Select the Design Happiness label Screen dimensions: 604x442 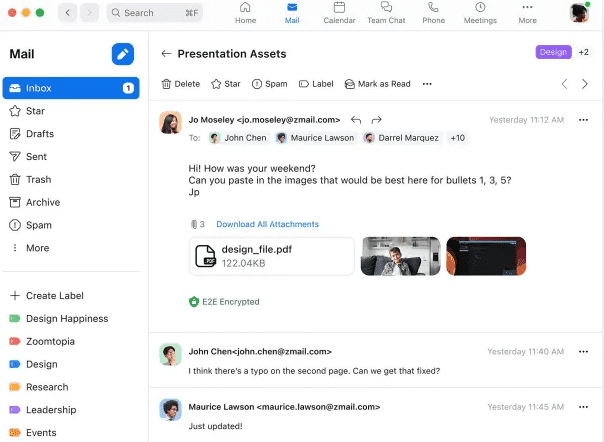pyautogui.click(x=59, y=319)
